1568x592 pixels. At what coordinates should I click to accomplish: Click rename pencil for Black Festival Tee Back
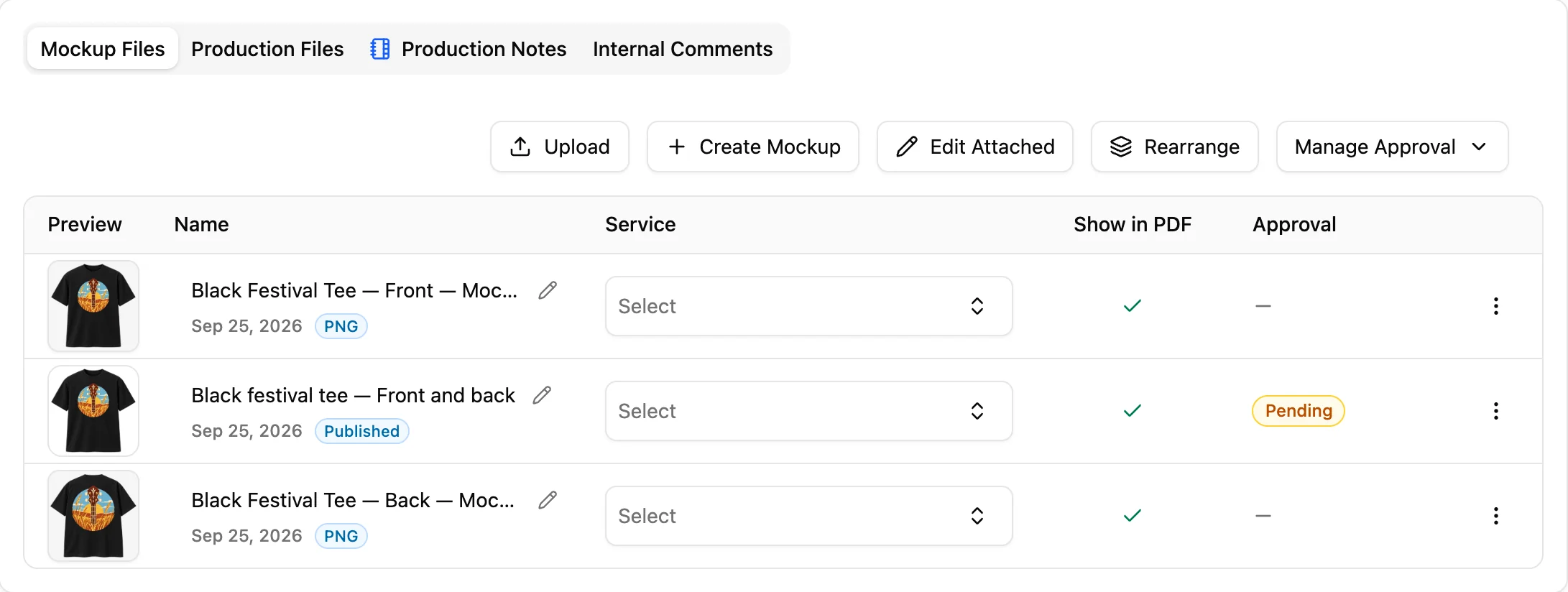548,500
